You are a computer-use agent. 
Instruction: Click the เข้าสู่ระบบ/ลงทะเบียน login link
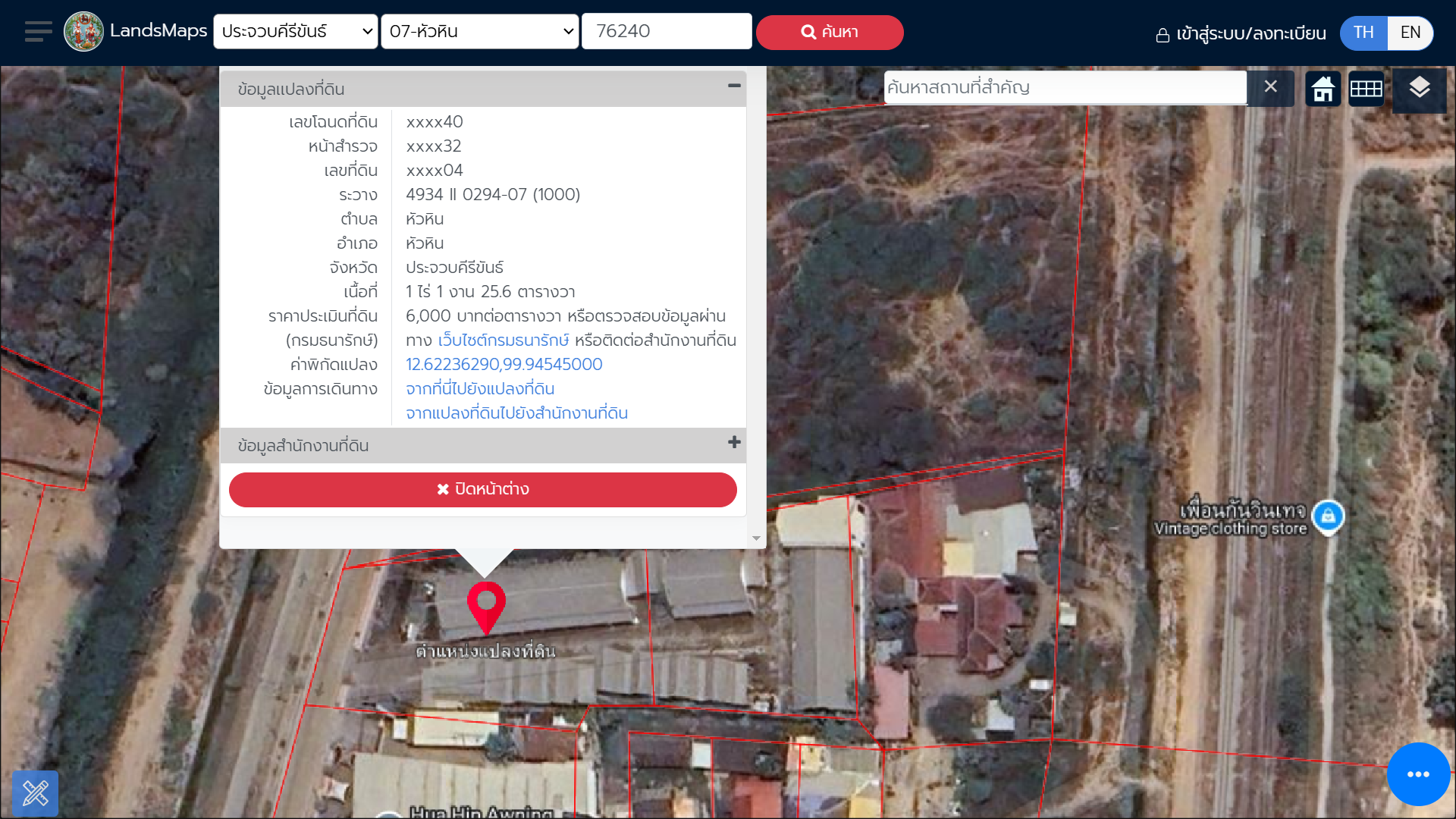tap(1241, 34)
